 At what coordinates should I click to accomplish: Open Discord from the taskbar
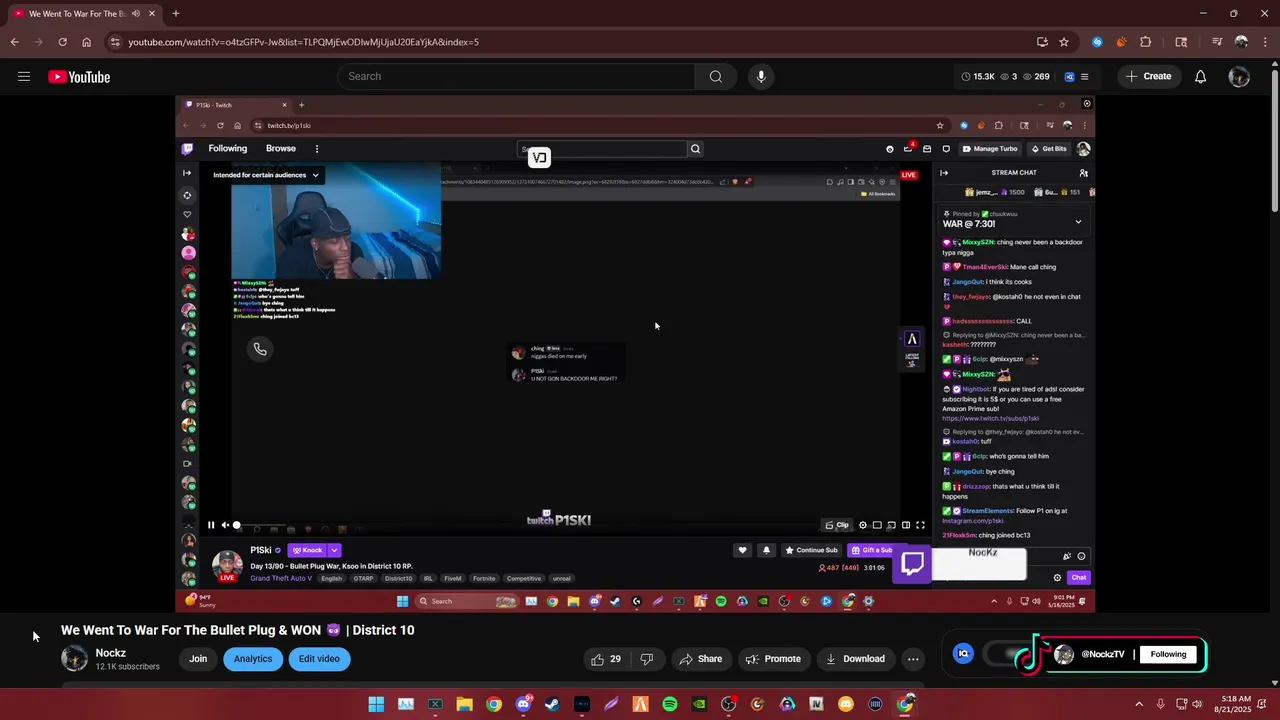point(523,704)
